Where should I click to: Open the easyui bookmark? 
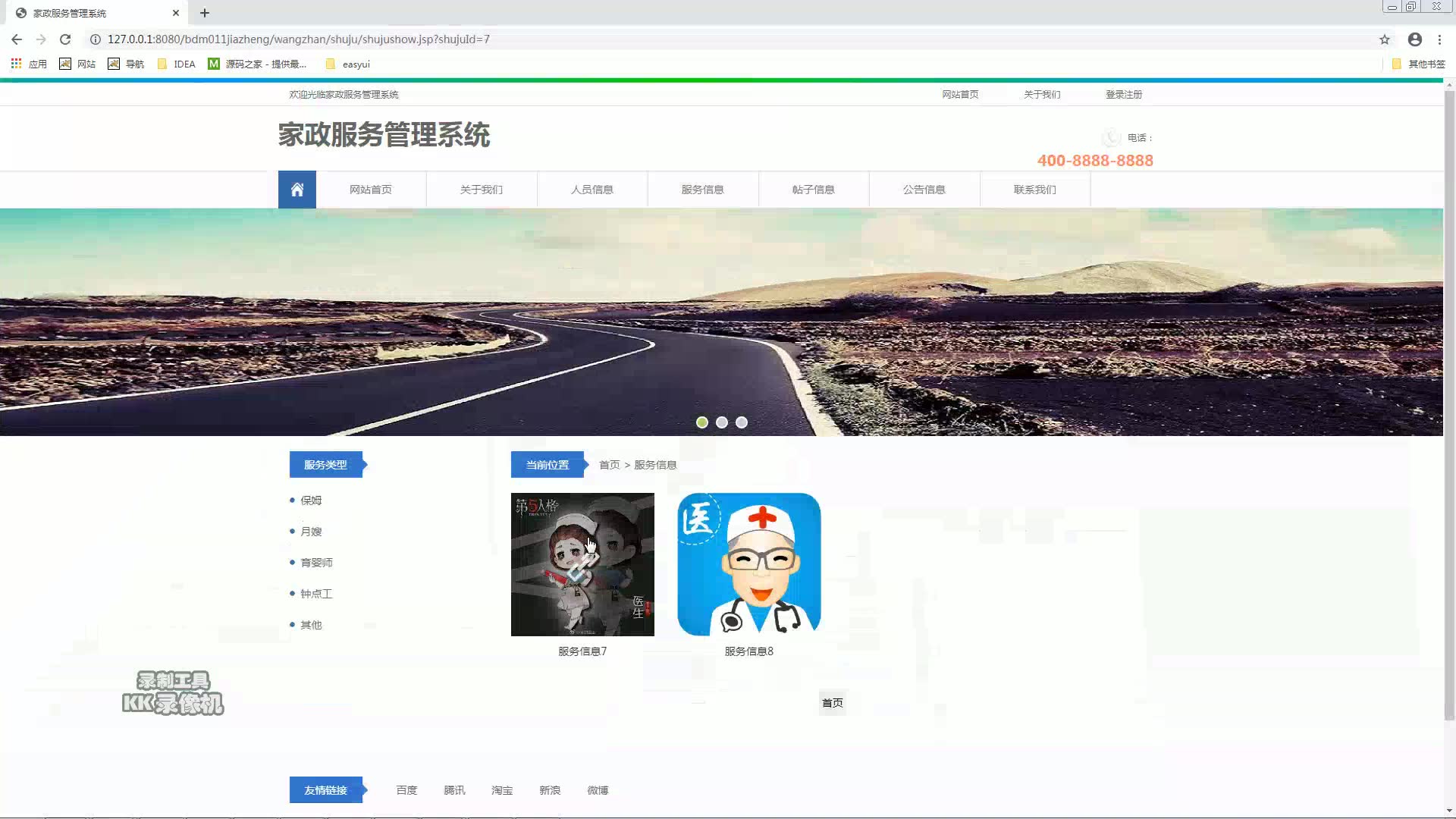(x=347, y=64)
